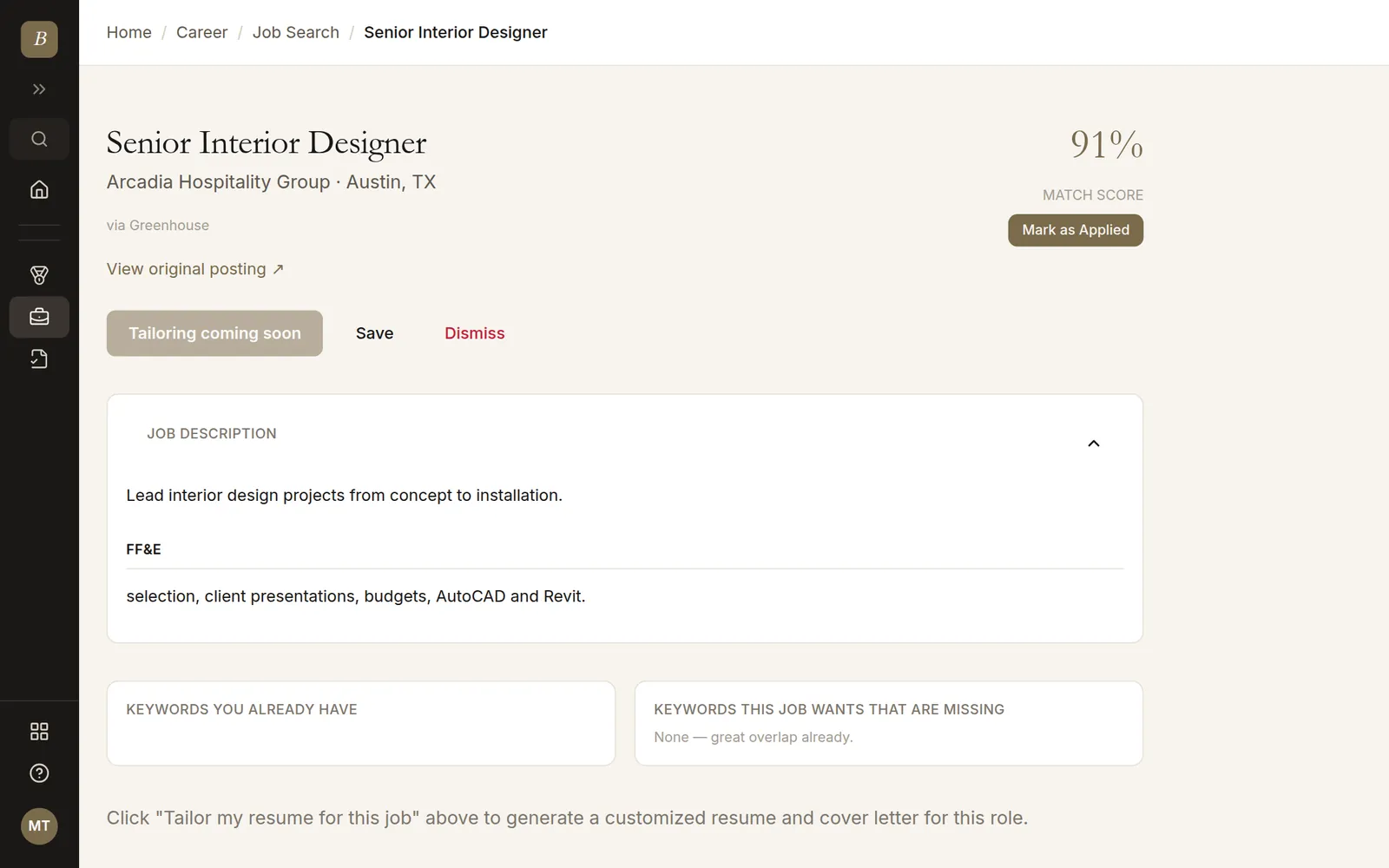Image resolution: width=1389 pixels, height=868 pixels.
Task: Click the JOB DESCRIPTION header label
Action: 212,433
